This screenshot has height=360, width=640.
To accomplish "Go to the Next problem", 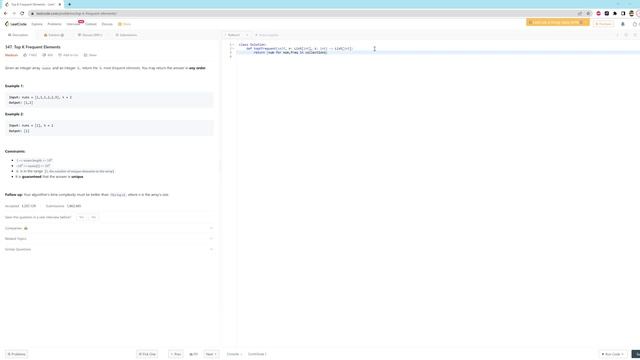I will (211, 354).
